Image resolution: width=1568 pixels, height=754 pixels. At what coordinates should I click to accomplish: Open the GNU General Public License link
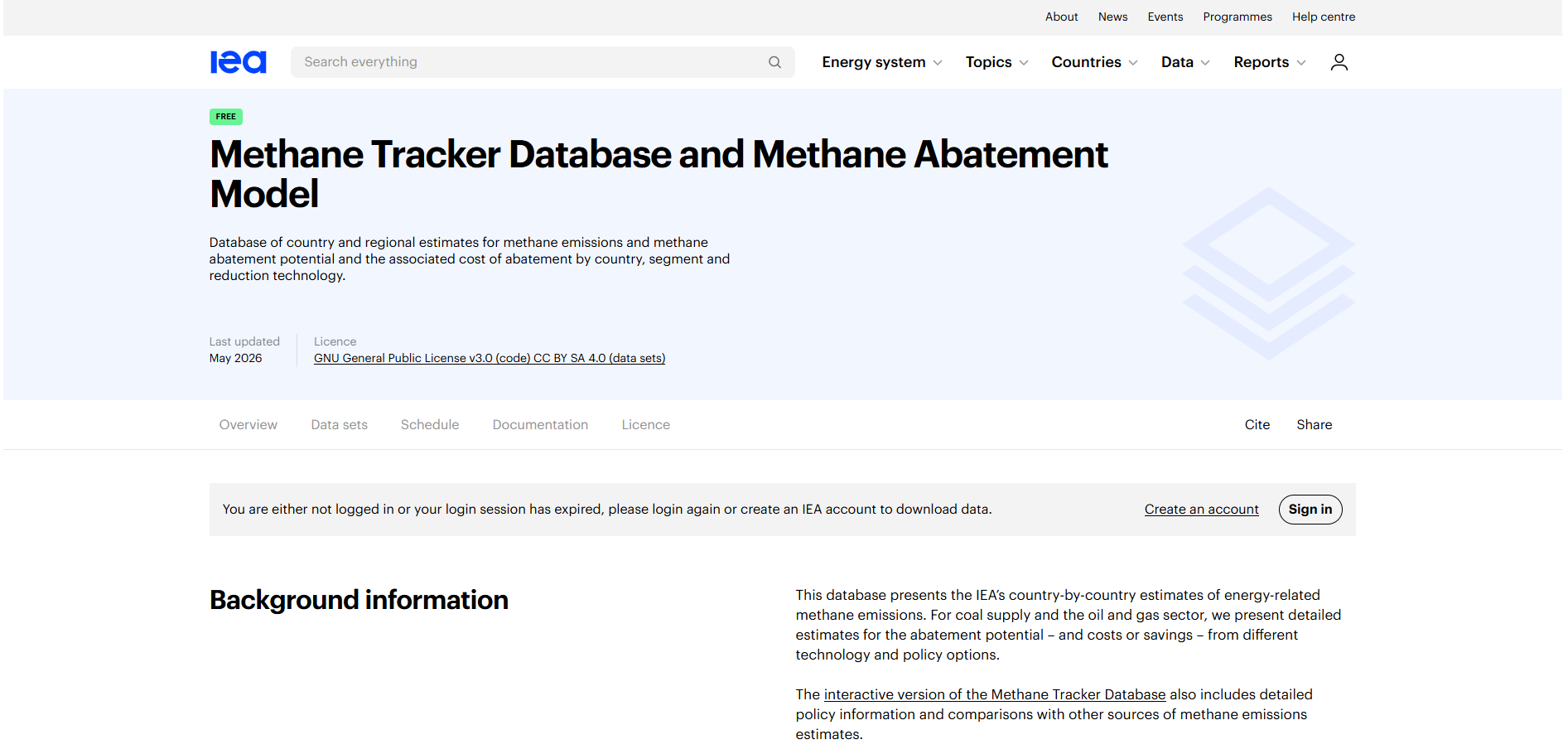coord(490,358)
